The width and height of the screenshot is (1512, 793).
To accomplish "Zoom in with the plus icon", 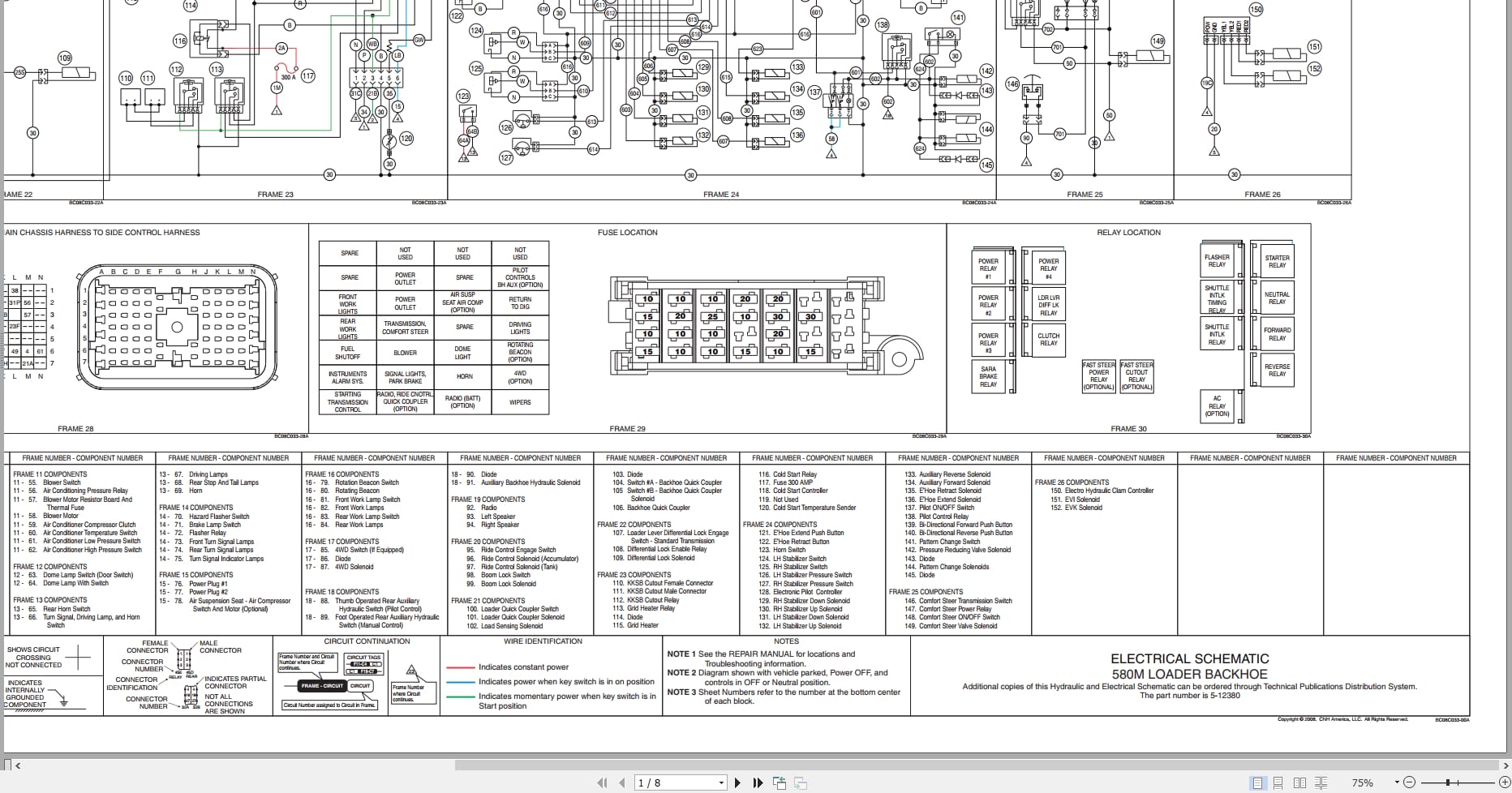I will (x=1505, y=782).
